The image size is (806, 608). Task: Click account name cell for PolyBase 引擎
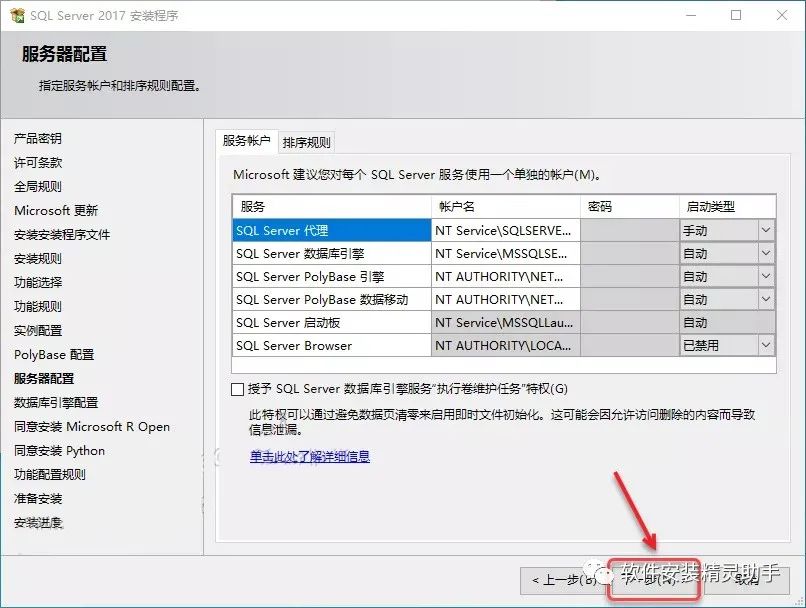pos(506,277)
